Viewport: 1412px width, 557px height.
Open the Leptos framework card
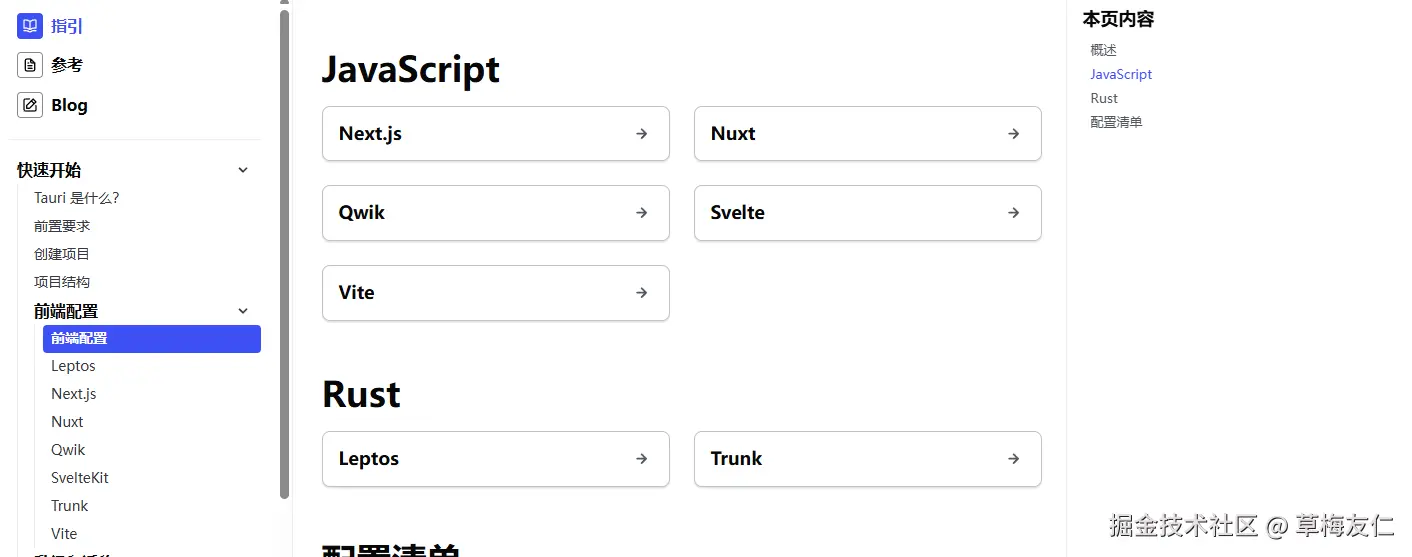click(495, 459)
